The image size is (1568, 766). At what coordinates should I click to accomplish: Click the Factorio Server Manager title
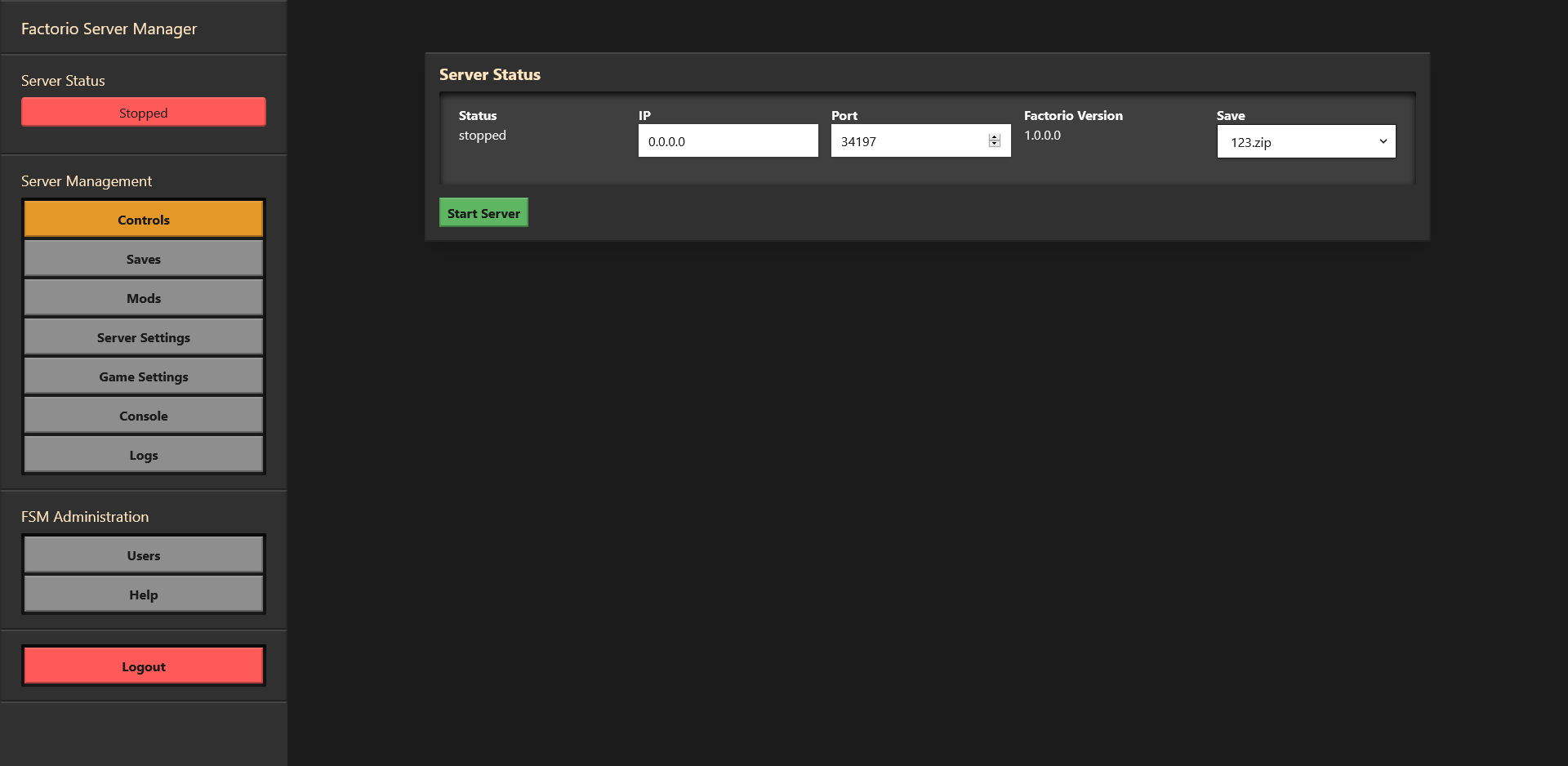pos(109,29)
